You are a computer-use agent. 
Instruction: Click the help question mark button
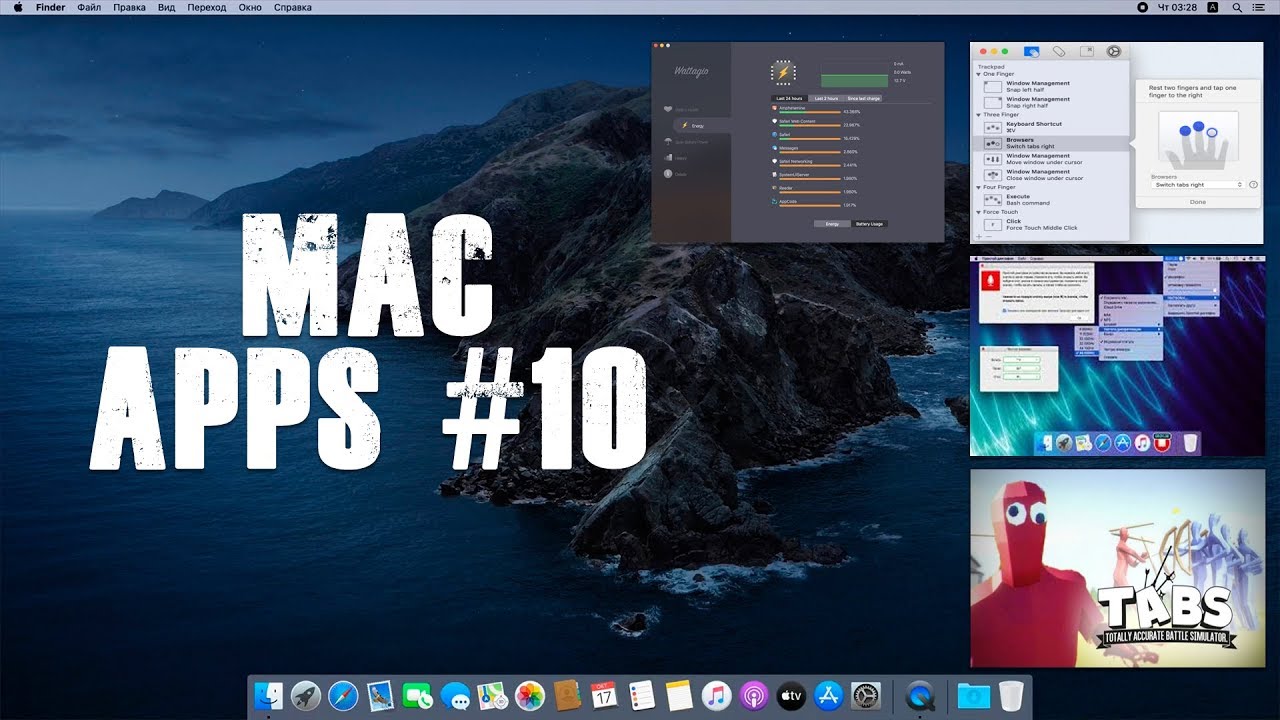point(1253,185)
